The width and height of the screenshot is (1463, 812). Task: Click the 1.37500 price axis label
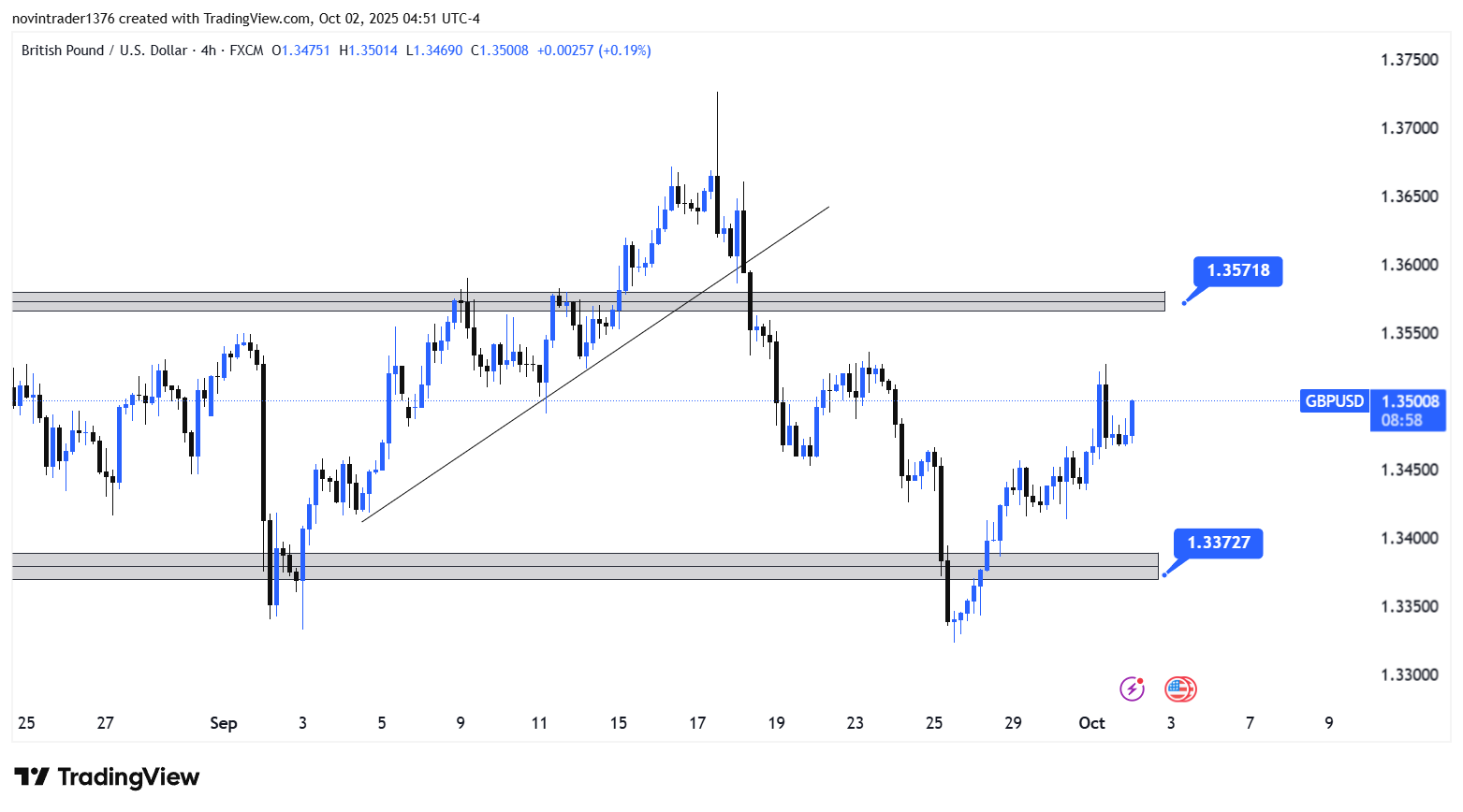[1409, 60]
